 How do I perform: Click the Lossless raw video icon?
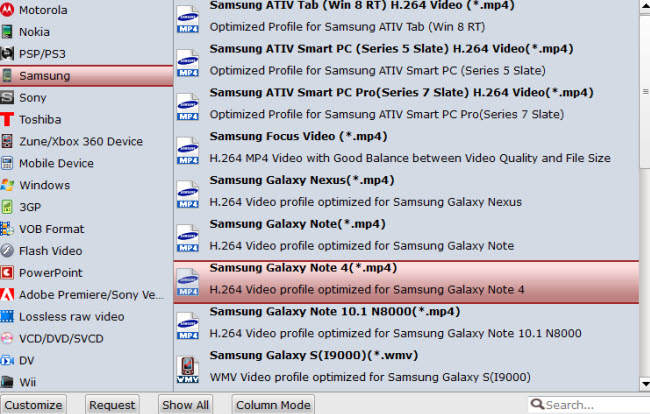point(7,317)
